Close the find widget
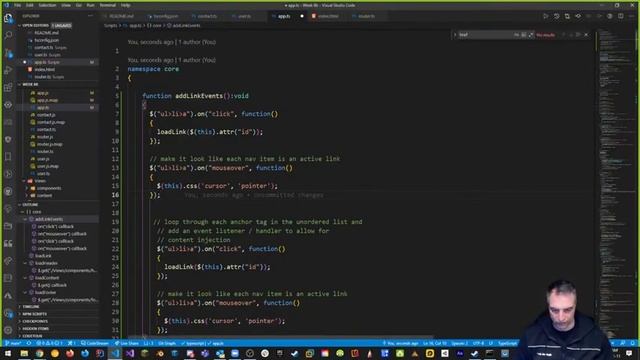This screenshot has height=360, width=640. [x=587, y=35]
